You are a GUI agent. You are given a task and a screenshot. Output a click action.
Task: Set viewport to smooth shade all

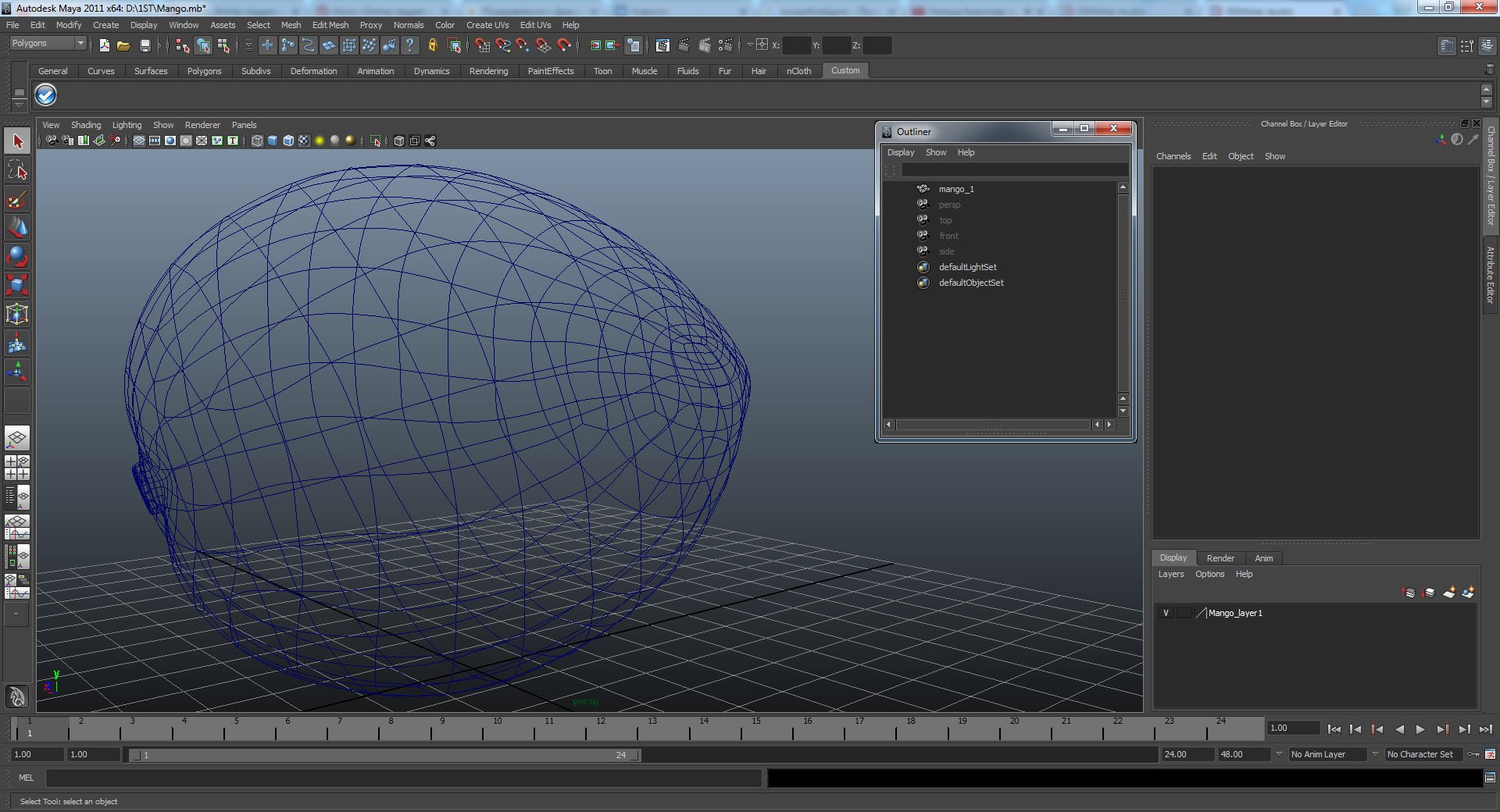[273, 141]
